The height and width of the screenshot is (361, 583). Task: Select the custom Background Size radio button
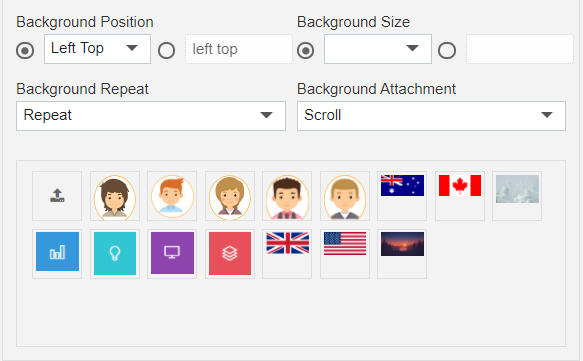click(x=447, y=50)
